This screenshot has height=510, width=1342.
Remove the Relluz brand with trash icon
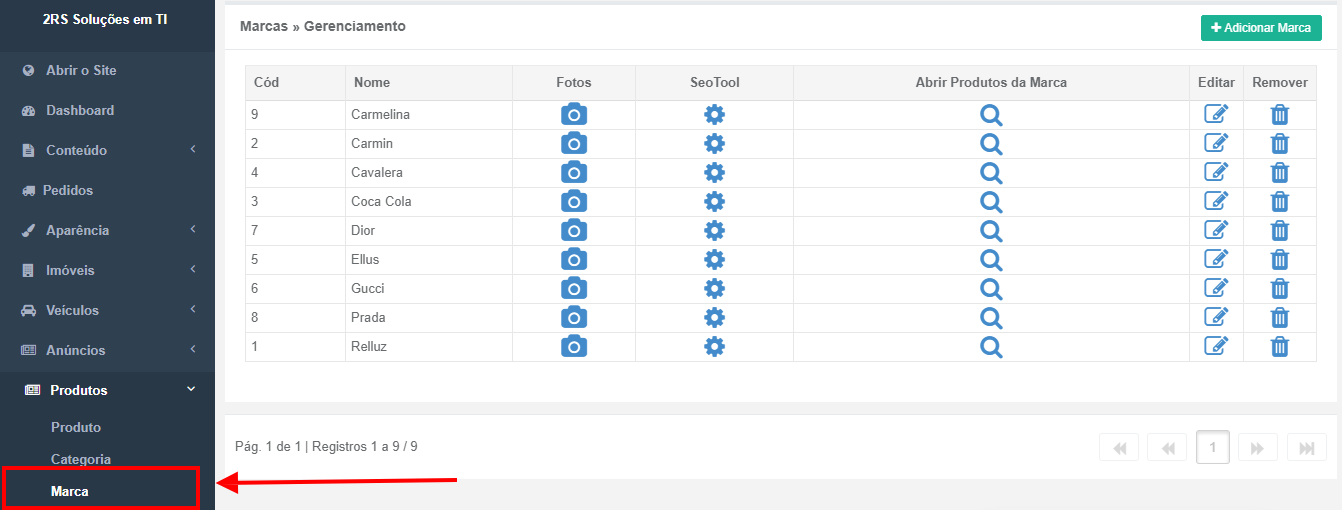(1279, 346)
